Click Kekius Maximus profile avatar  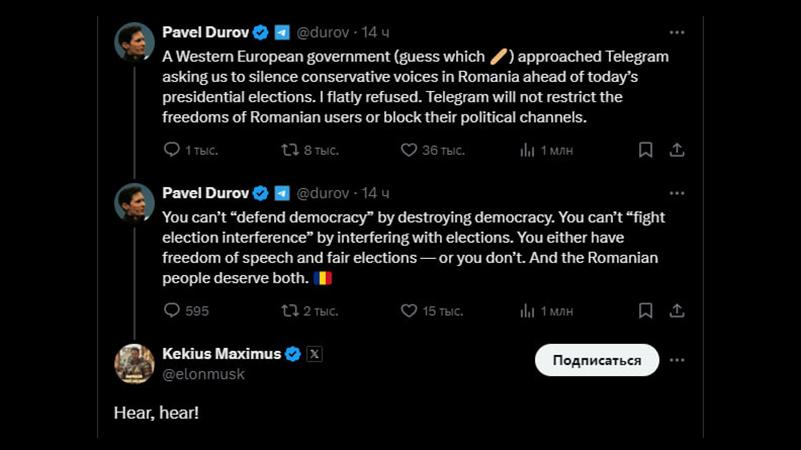[x=134, y=364]
